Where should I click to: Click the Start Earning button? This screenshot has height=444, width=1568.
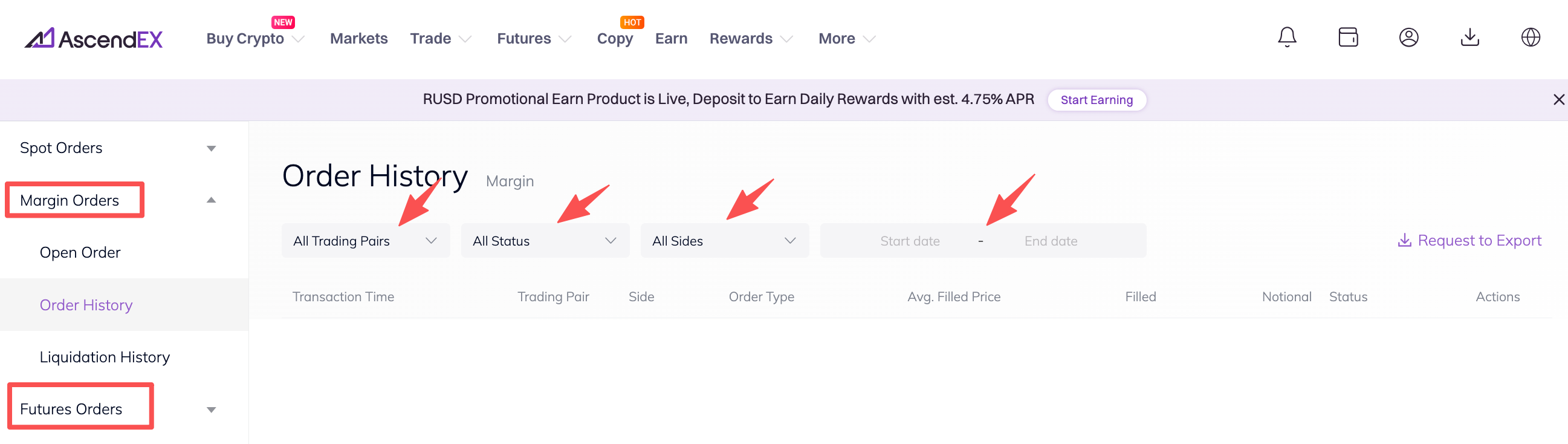point(1097,100)
